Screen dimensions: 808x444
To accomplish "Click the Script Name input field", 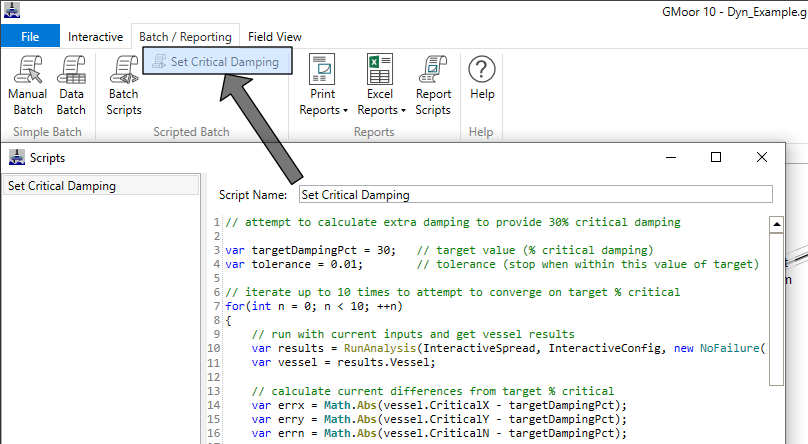I will point(535,195).
